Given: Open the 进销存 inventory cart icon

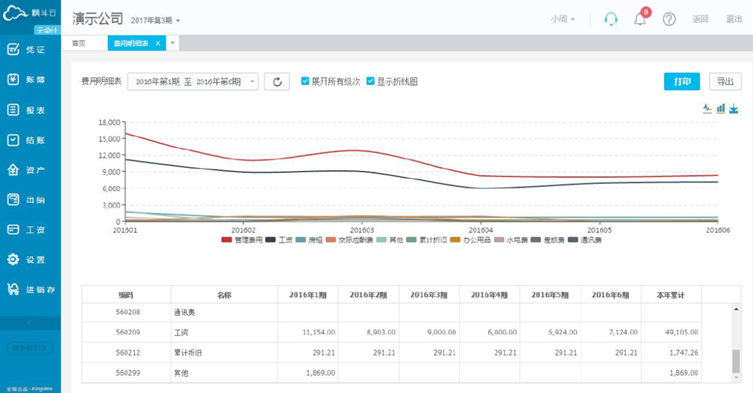Looking at the screenshot, I should click(x=13, y=289).
